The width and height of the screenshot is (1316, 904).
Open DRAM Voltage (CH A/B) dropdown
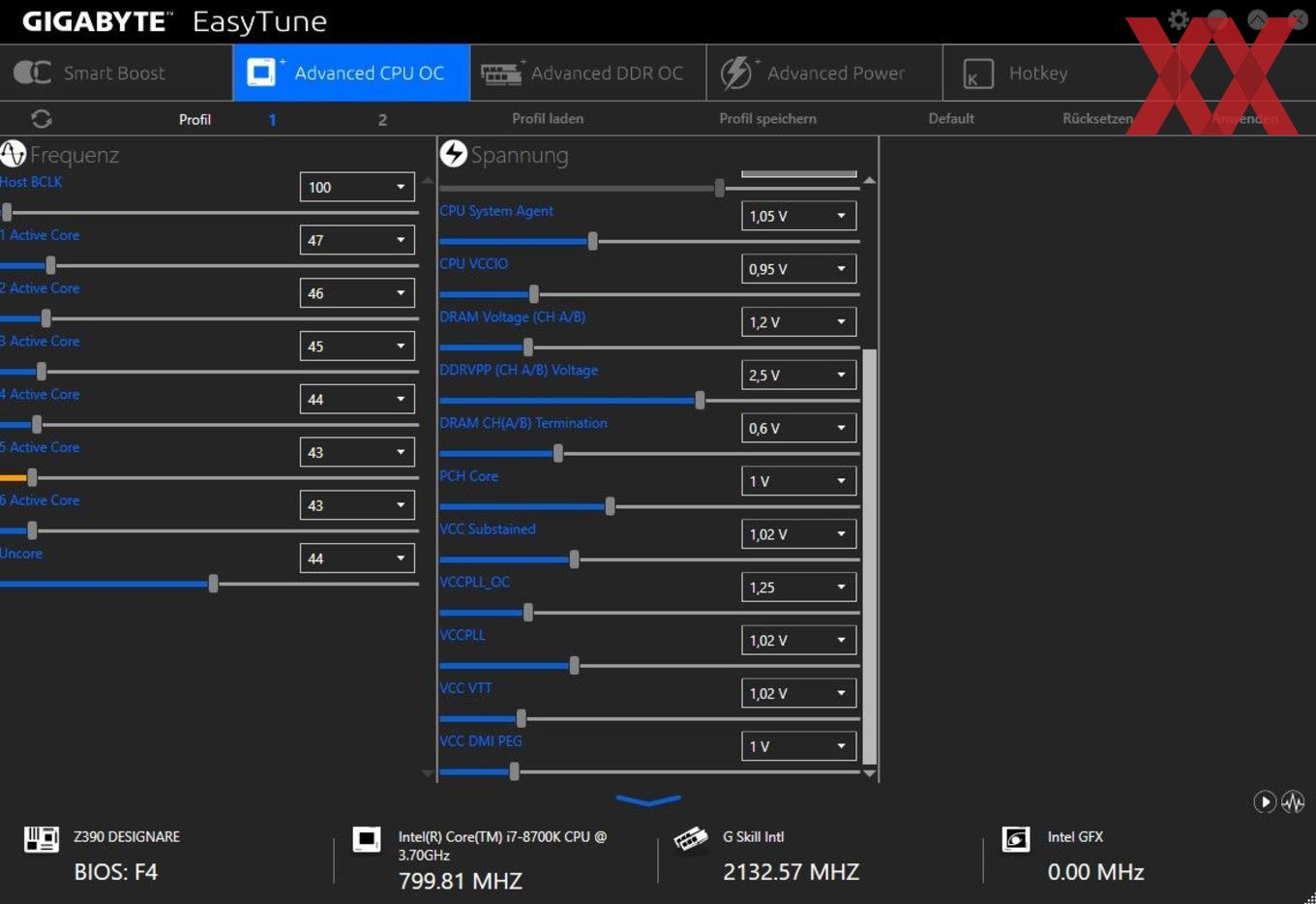click(798, 322)
